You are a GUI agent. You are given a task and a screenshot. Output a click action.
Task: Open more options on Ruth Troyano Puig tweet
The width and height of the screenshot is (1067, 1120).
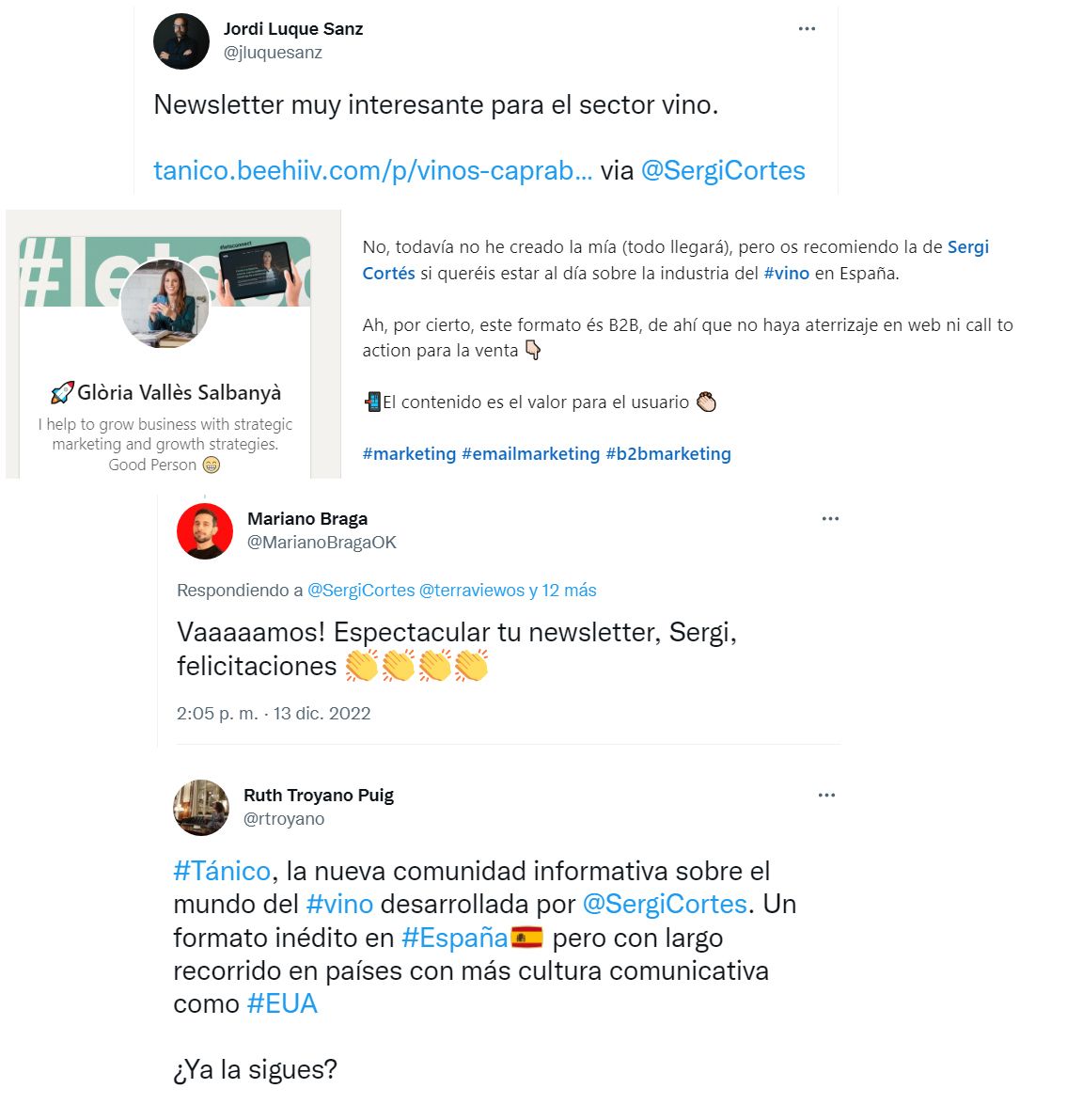pyautogui.click(x=826, y=795)
